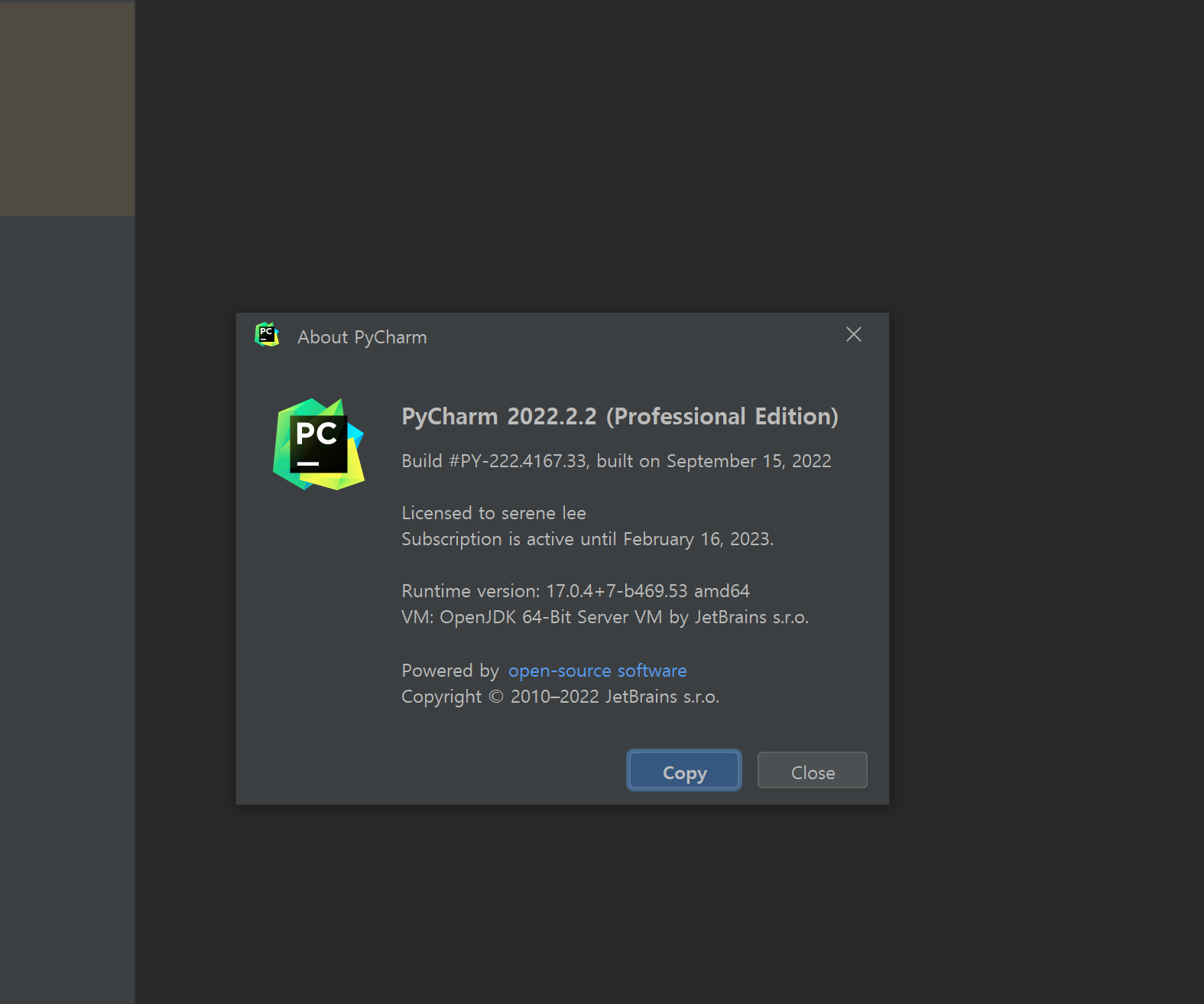Click the subscription active until February 16 text
1204x1004 pixels.
[x=587, y=539]
